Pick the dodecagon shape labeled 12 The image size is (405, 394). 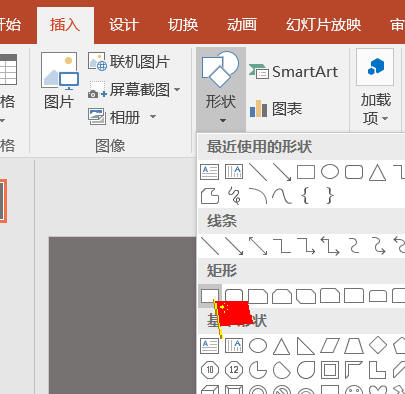234,370
